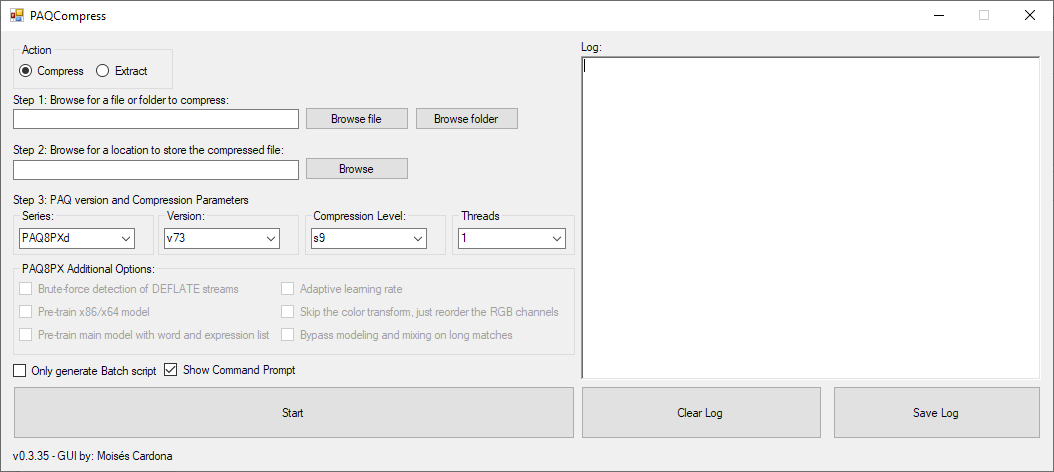Minimize the PAQCompress window

[x=938, y=16]
